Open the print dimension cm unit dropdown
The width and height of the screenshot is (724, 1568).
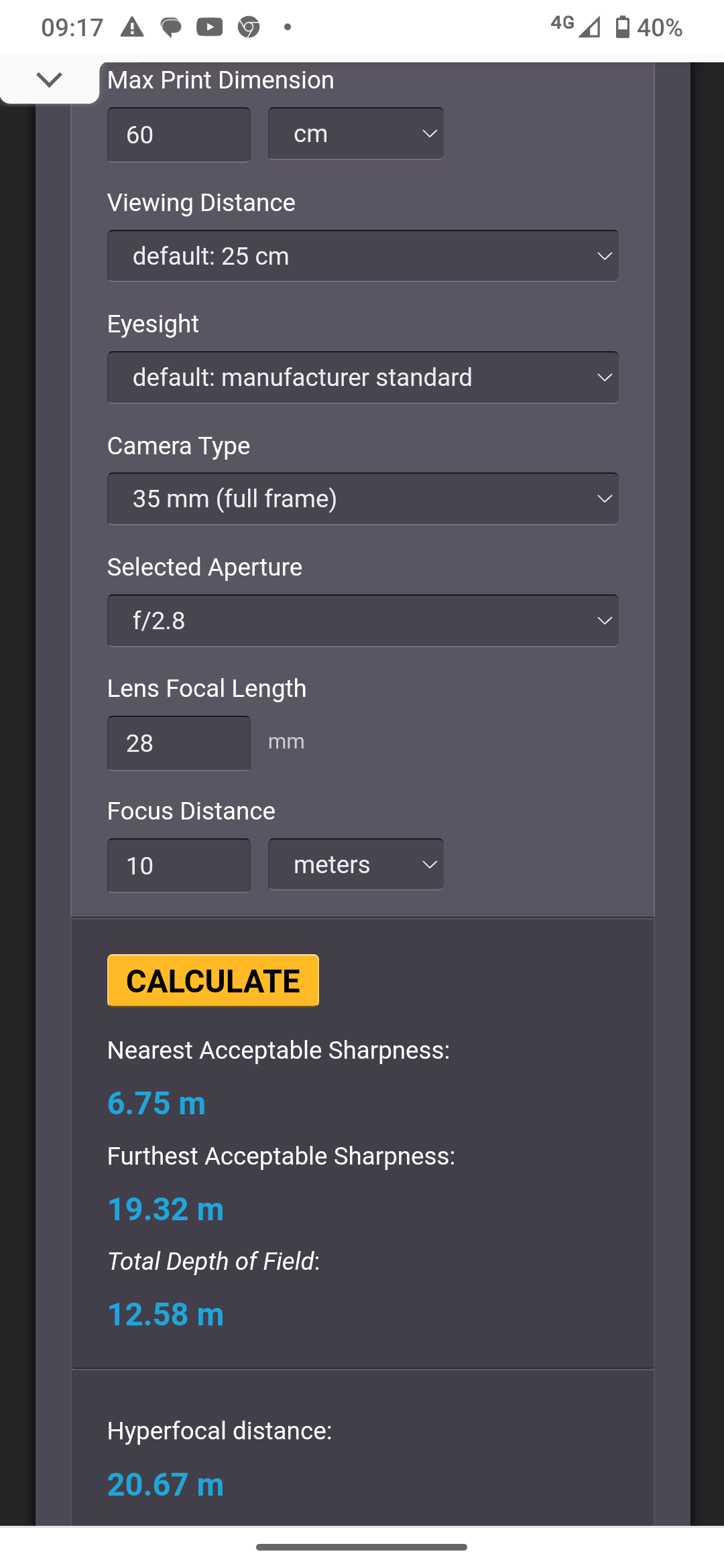(356, 134)
